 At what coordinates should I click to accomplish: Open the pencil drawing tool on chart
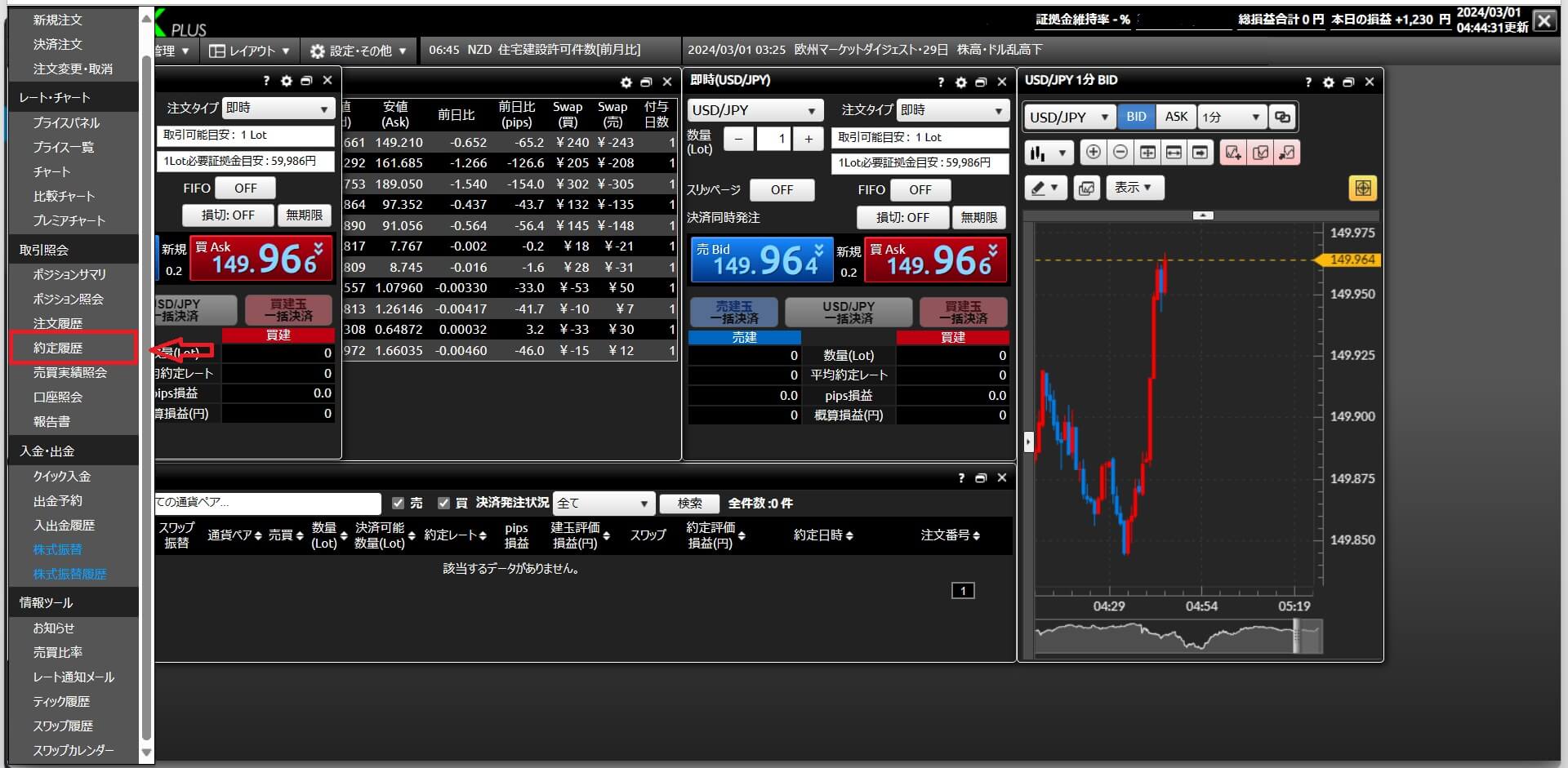[x=1045, y=189]
